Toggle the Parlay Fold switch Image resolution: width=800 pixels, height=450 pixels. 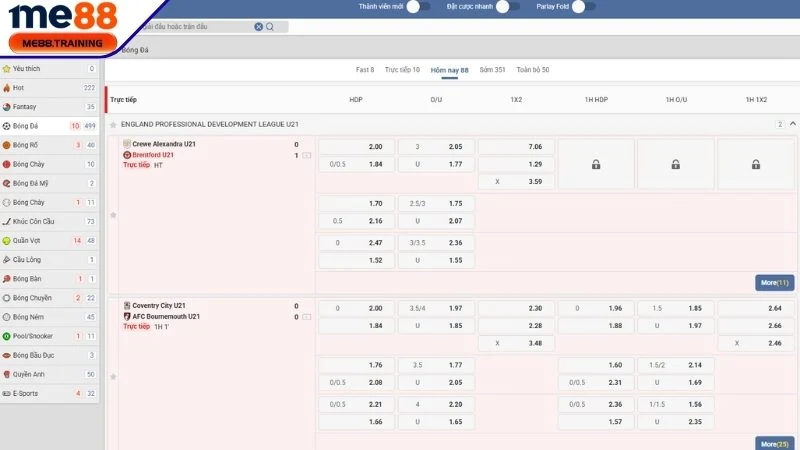(x=583, y=7)
